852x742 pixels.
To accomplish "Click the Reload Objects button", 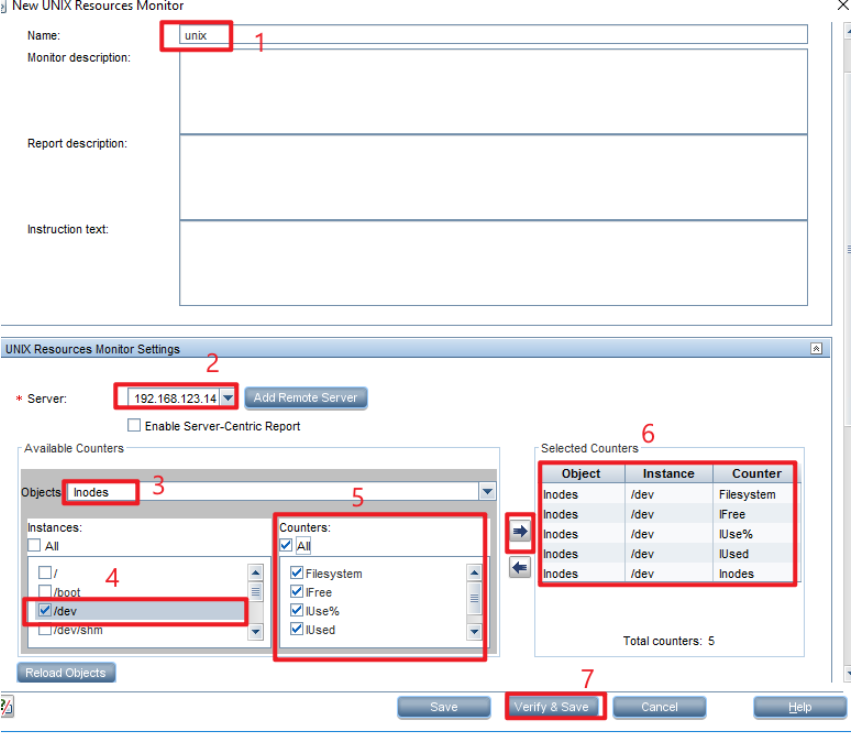I will click(66, 672).
